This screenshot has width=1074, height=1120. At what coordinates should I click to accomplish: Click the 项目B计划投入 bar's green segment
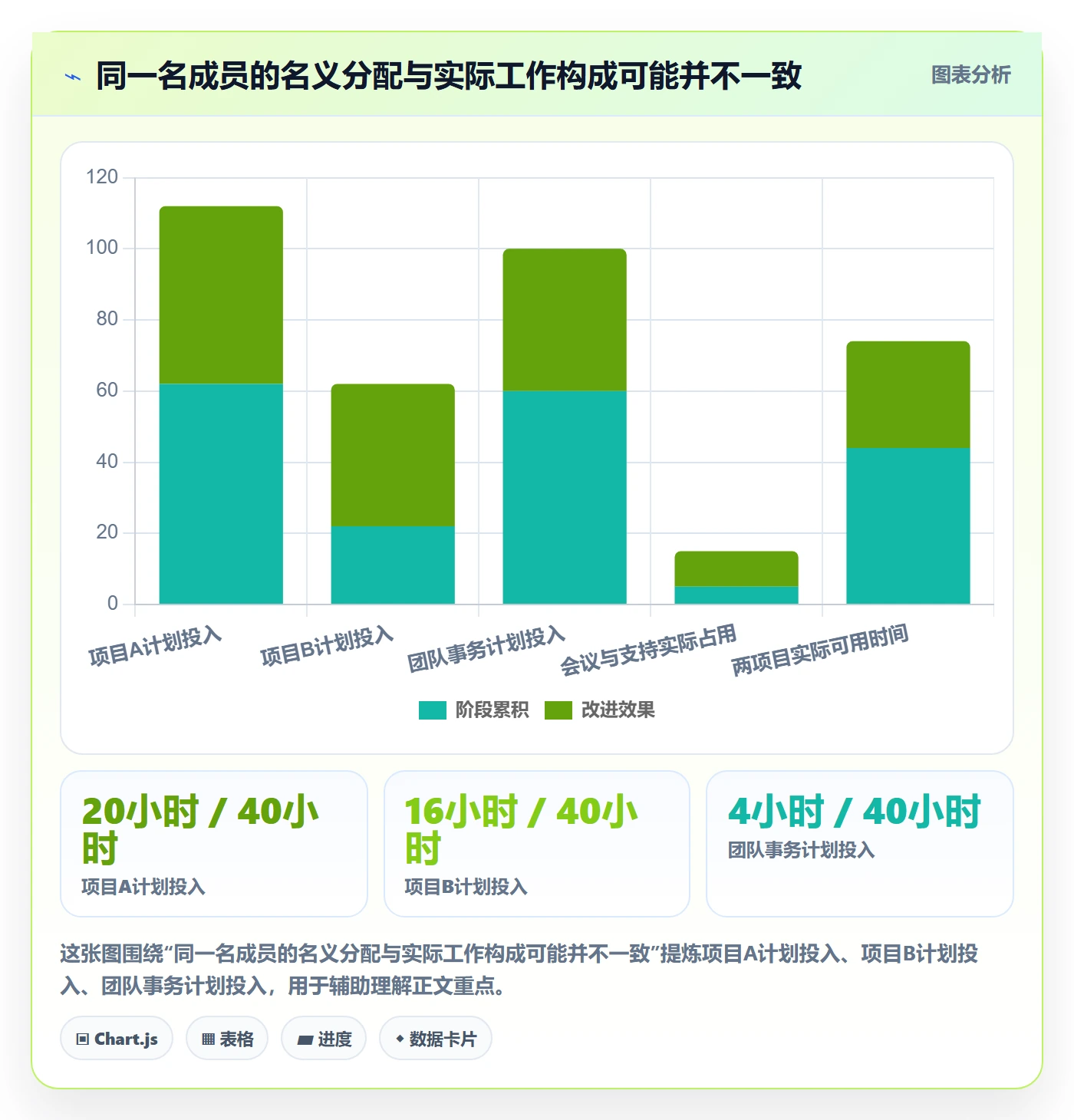(x=393, y=455)
